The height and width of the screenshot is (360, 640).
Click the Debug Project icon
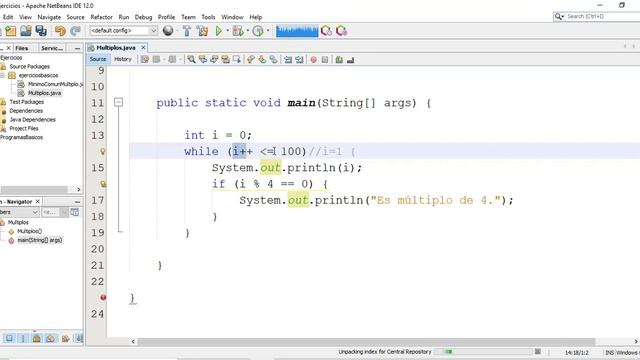[x=238, y=31]
